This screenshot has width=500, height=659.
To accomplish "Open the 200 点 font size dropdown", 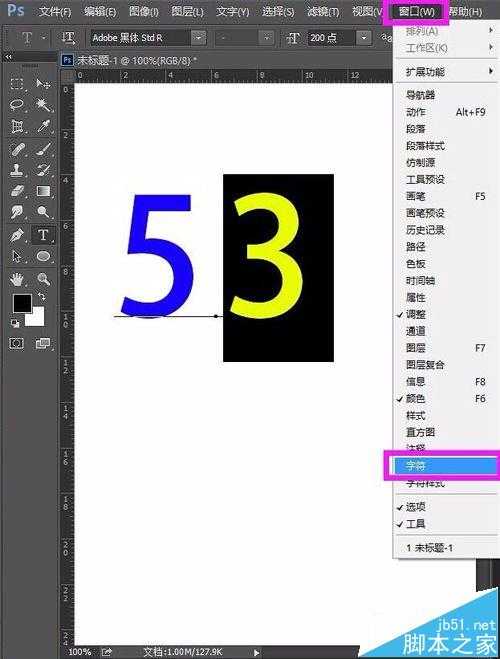I will pos(364,38).
